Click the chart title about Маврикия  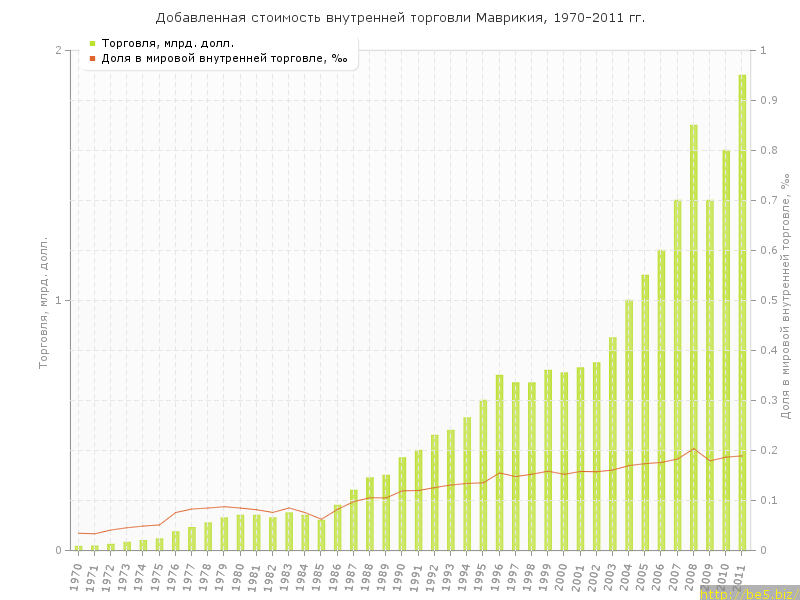tap(400, 18)
